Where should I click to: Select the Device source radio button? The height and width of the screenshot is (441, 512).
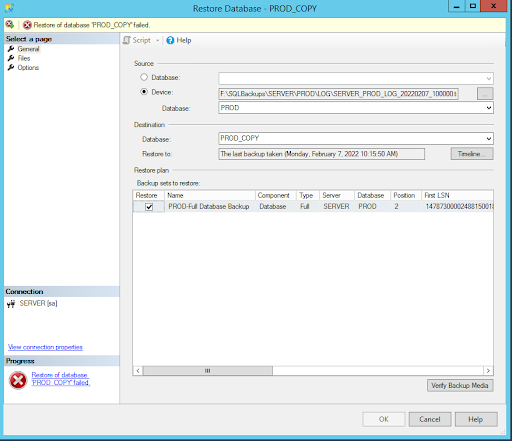click(144, 92)
